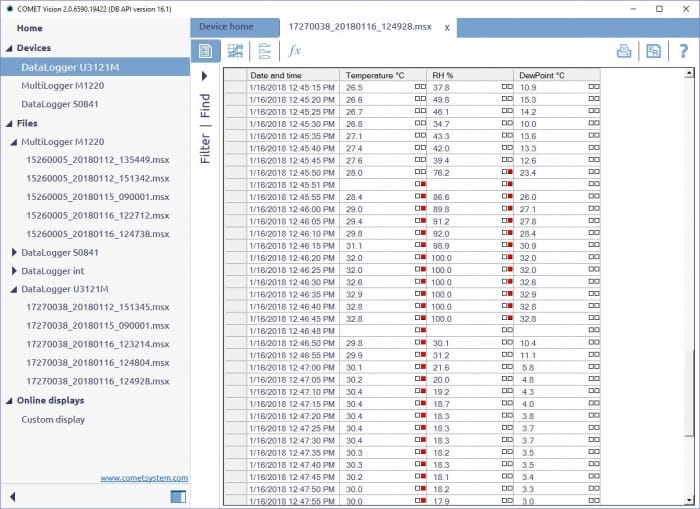Collapse the left sidebar with arrow

(13, 496)
